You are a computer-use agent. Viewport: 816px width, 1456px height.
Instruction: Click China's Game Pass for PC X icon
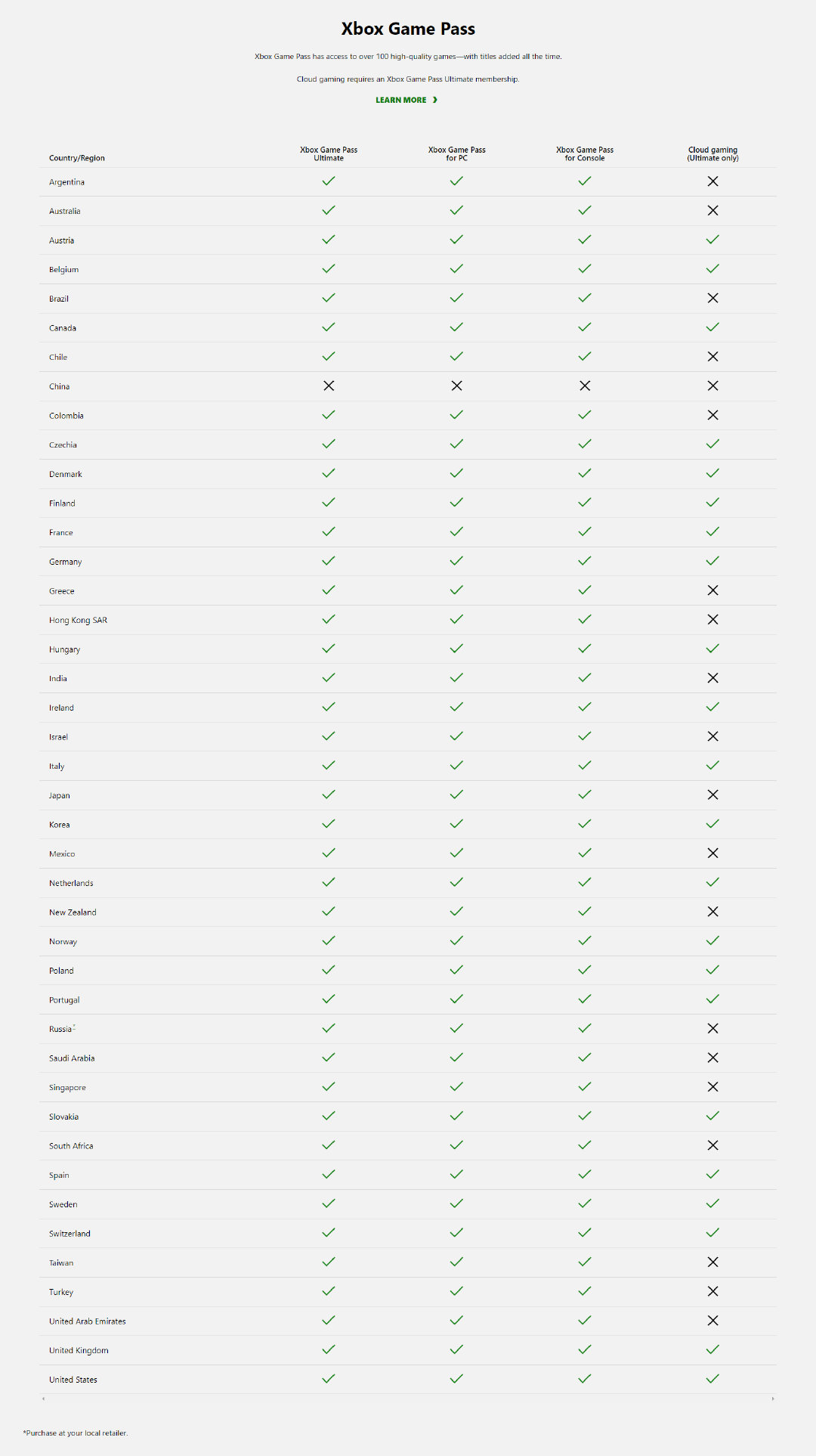click(x=456, y=386)
